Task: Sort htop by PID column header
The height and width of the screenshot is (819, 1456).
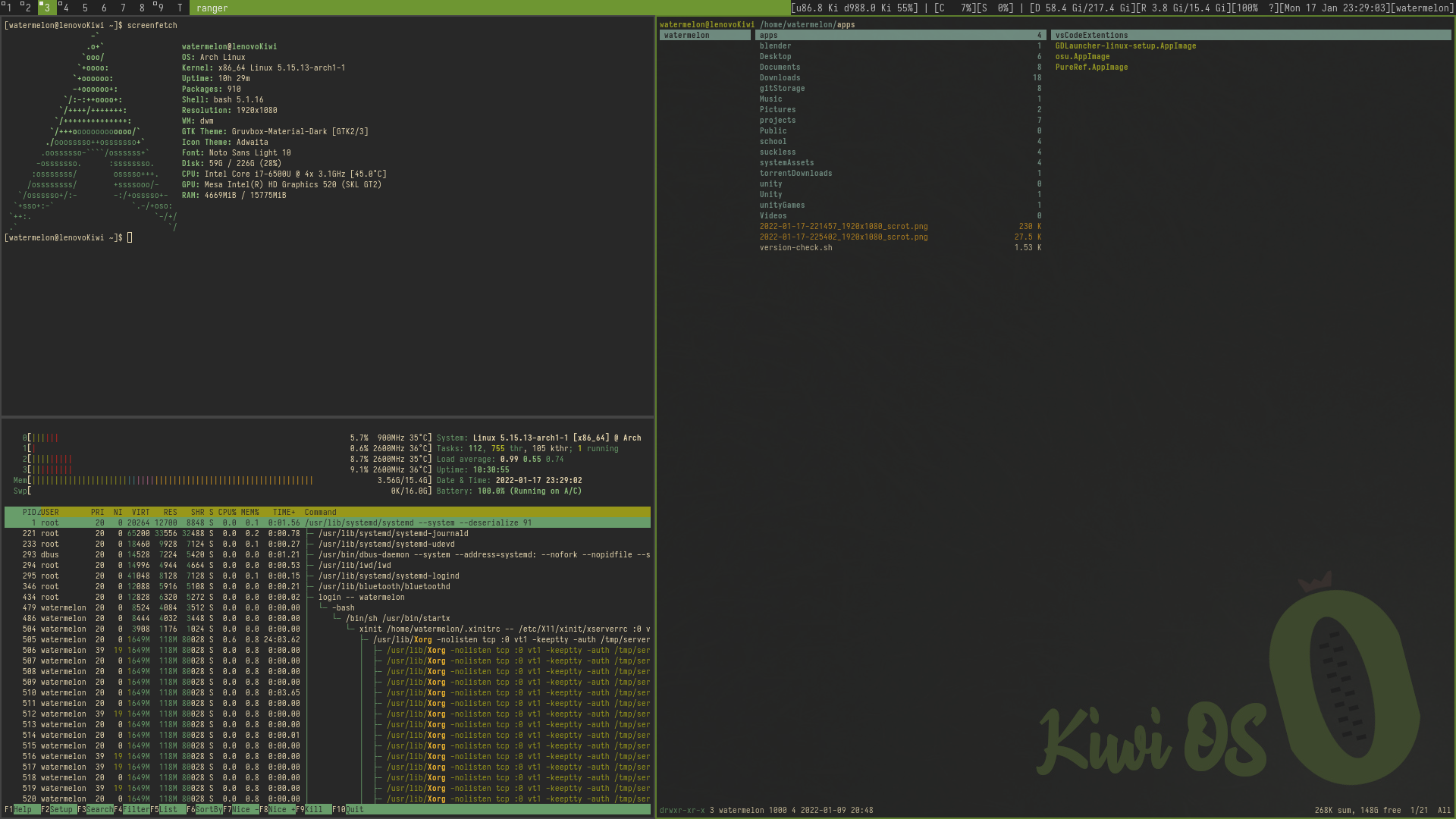Action: (x=30, y=513)
